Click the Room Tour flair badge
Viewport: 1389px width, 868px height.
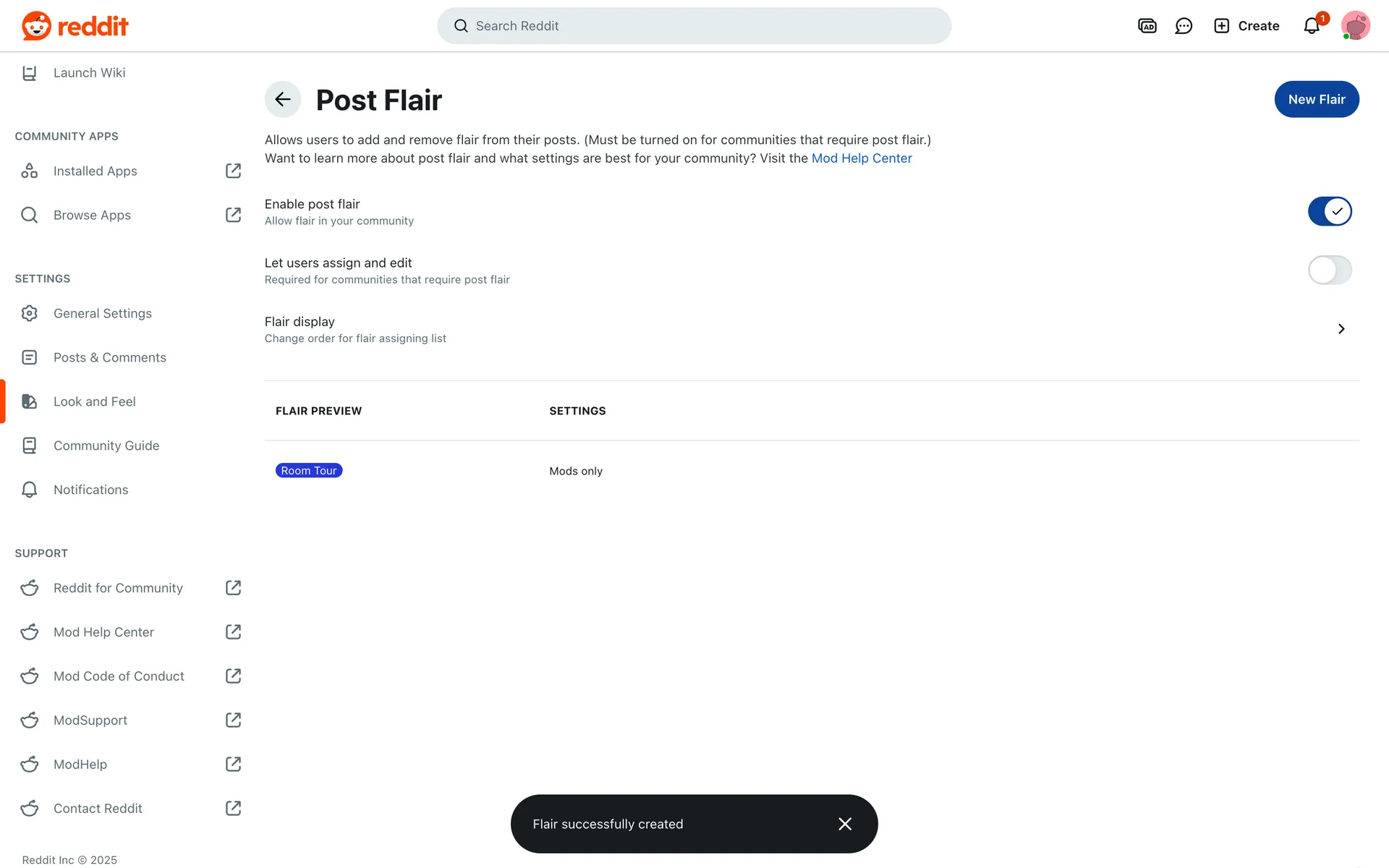[x=309, y=471]
